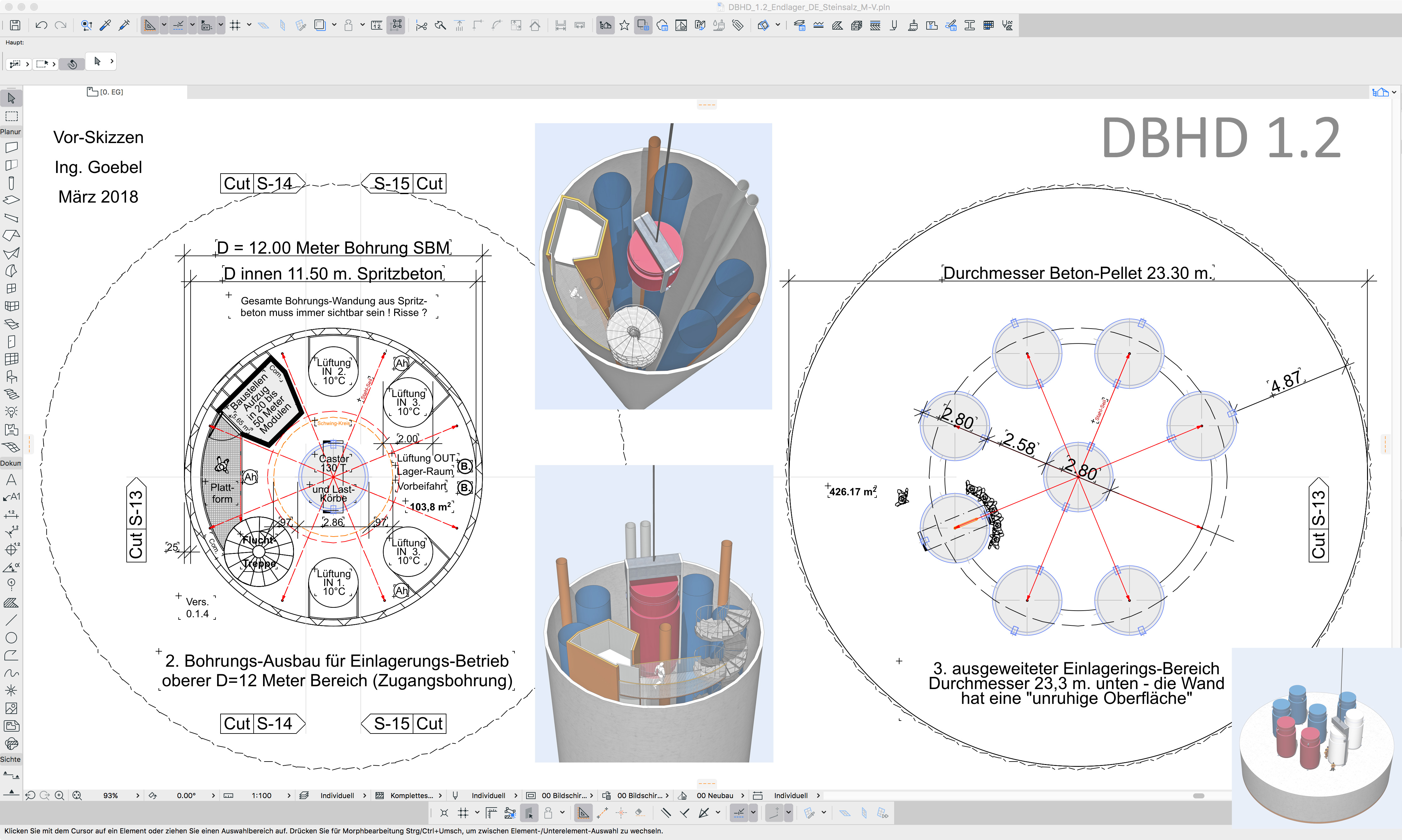Screen dimensions: 1402x840
Task: Select the Inject Parameters syringe icon
Action: tap(124, 25)
